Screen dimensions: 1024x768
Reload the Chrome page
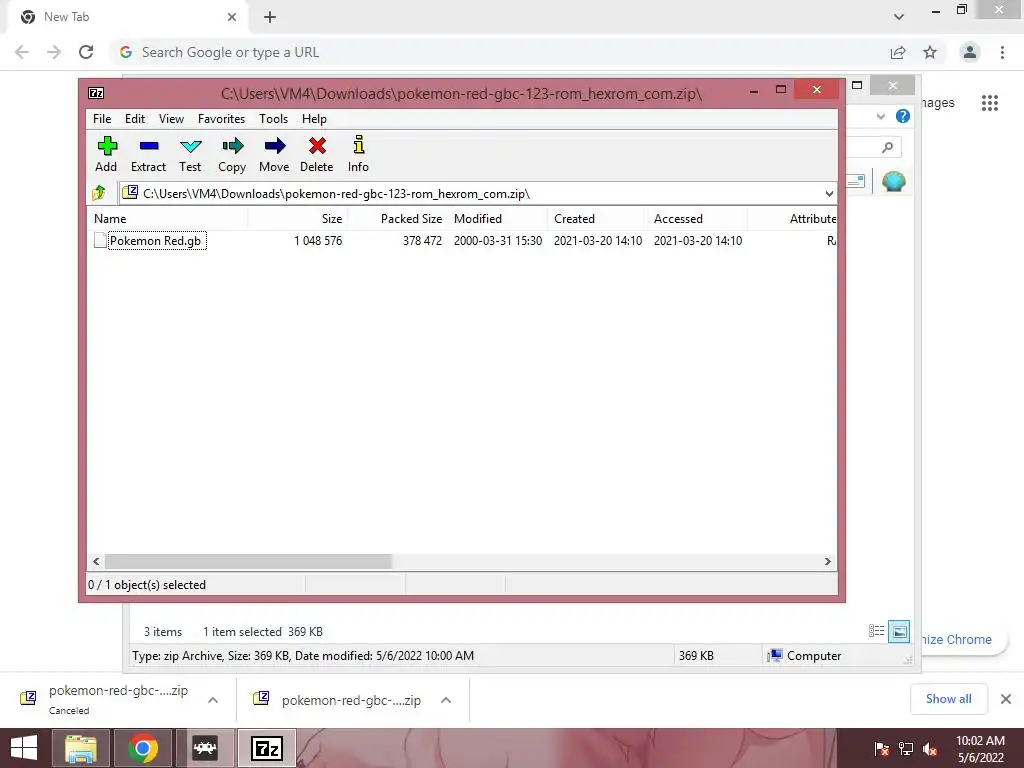click(x=86, y=52)
